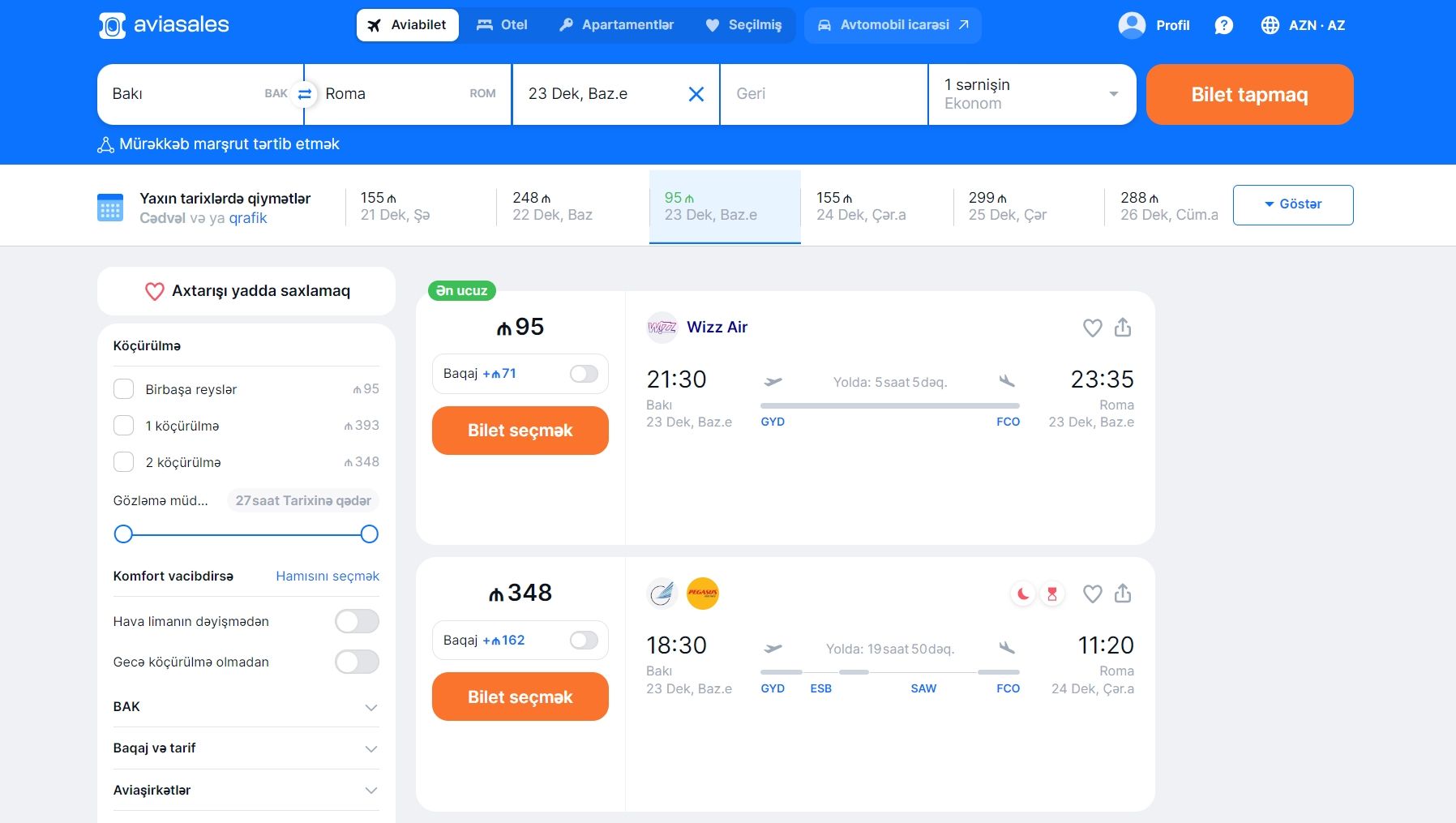Click the Profil avatar icon
The width and height of the screenshot is (1456, 823).
coord(1132,25)
